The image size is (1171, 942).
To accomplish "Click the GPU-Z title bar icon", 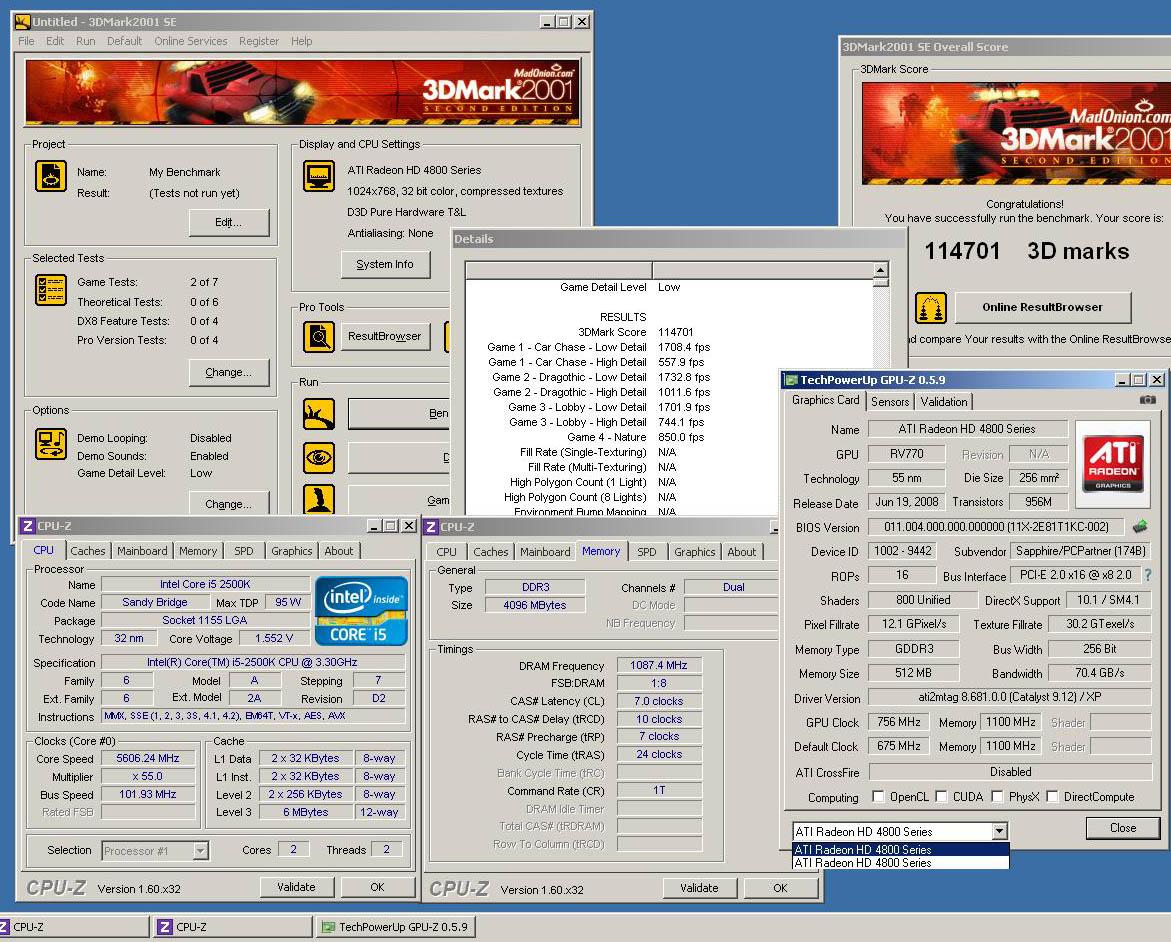I will coord(791,379).
